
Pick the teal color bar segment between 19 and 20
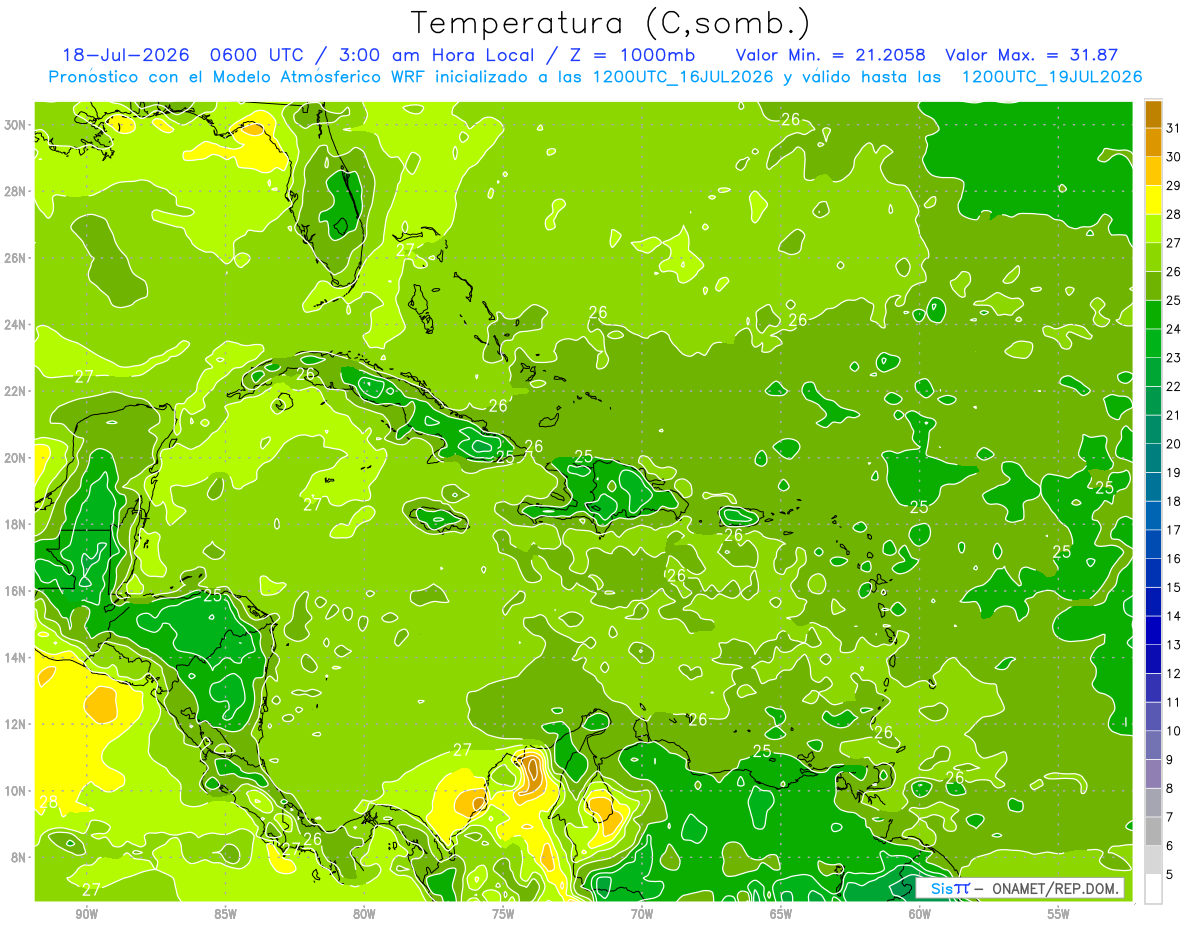pos(1153,458)
